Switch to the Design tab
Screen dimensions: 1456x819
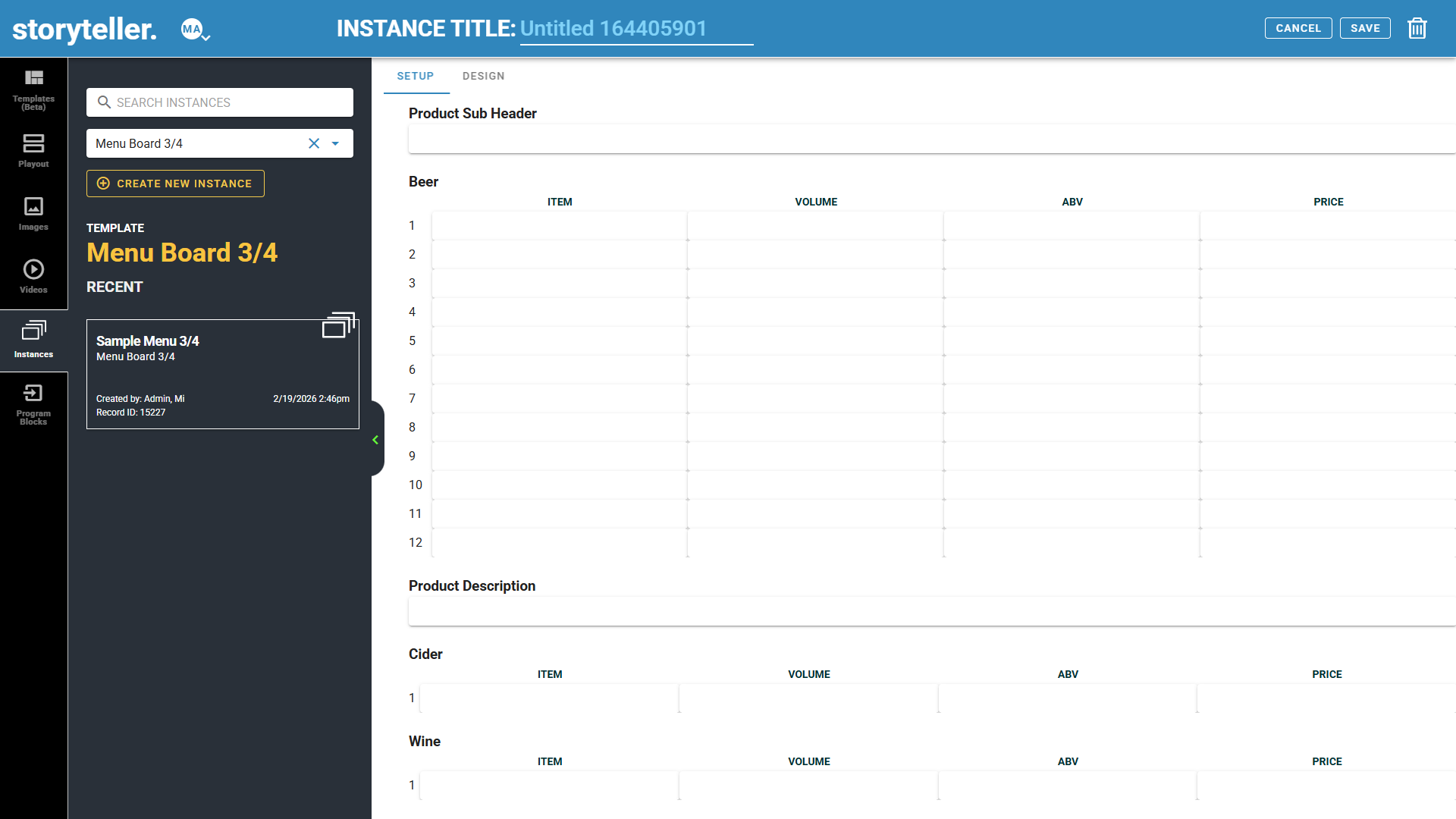(483, 76)
